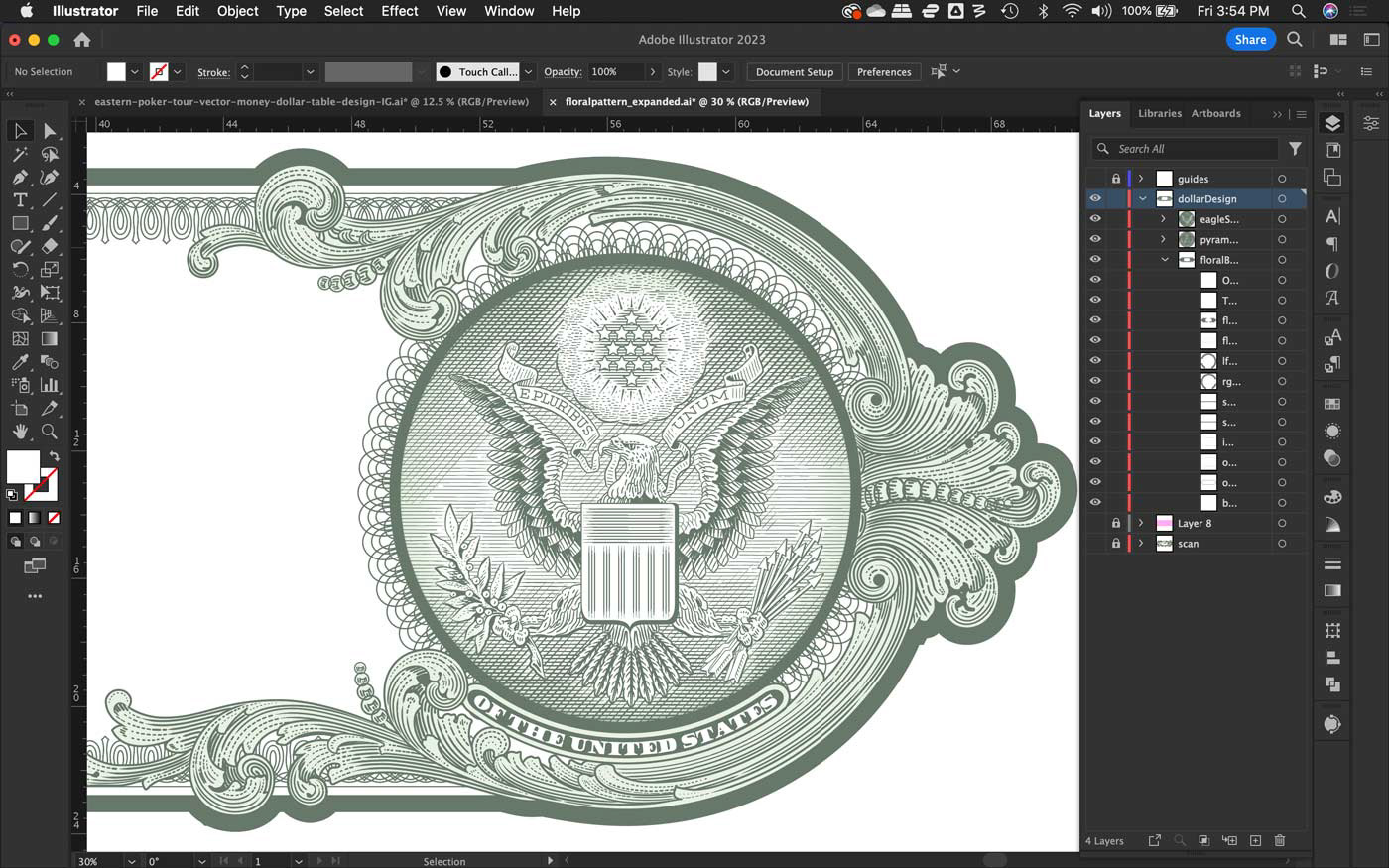Click the Search All layers field
This screenshot has height=868, width=1389.
pos(1186,149)
